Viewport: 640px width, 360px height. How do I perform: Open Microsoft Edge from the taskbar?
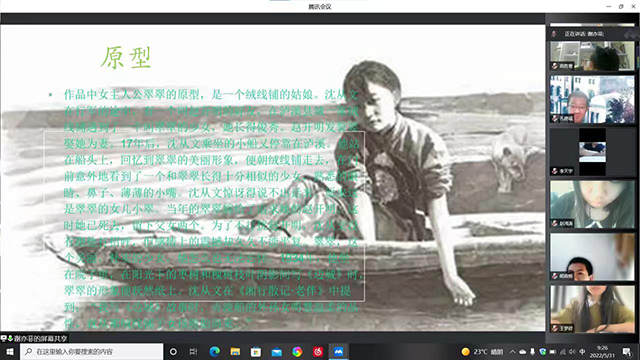[215, 351]
